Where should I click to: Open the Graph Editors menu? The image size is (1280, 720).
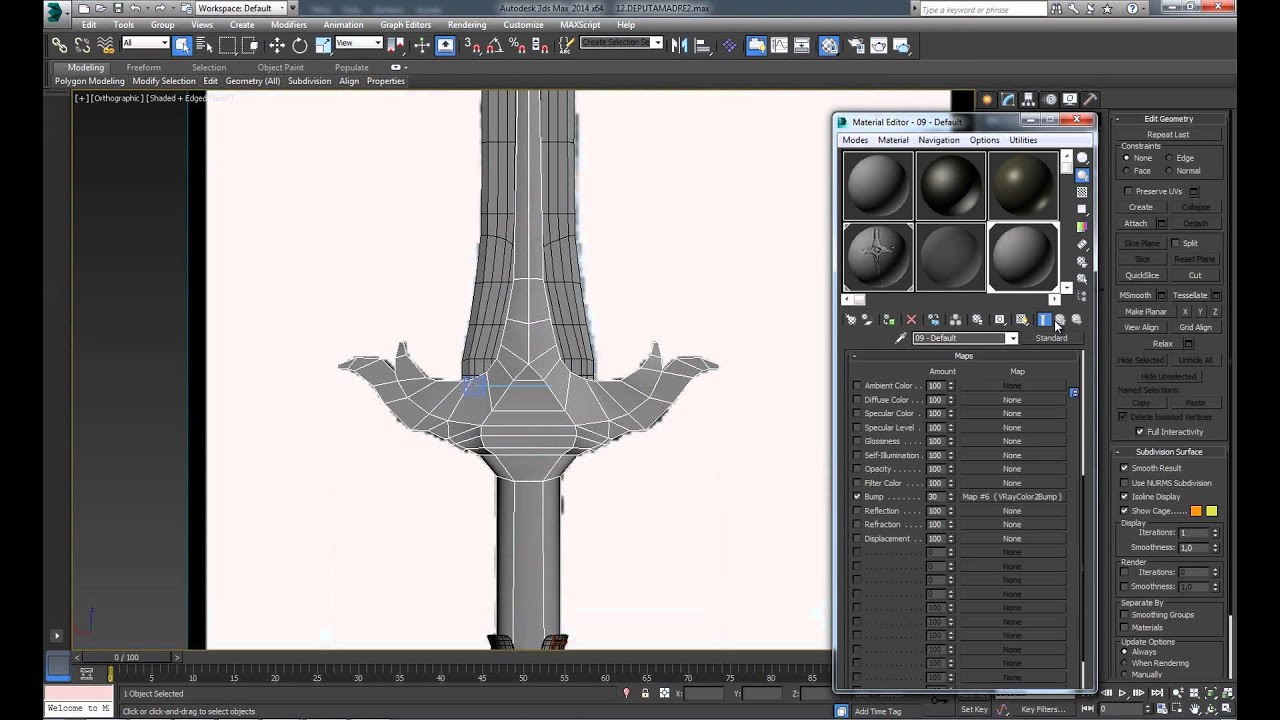click(x=406, y=25)
